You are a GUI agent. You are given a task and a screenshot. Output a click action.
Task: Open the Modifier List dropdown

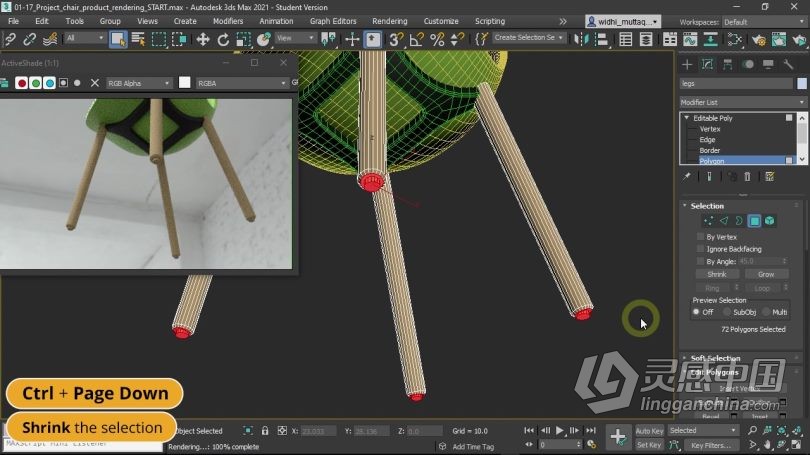[742, 102]
